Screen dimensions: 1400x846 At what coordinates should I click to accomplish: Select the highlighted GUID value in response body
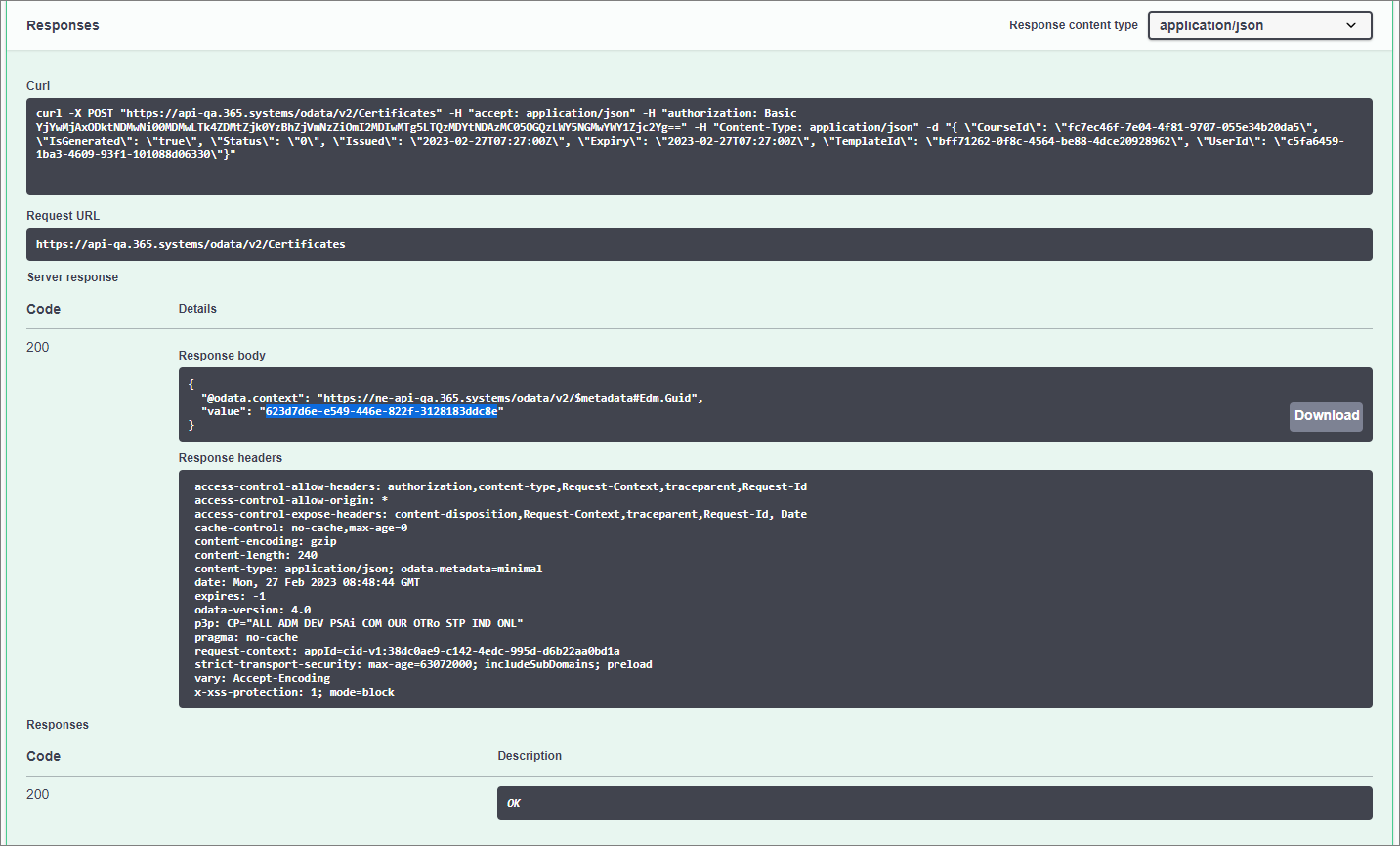383,411
